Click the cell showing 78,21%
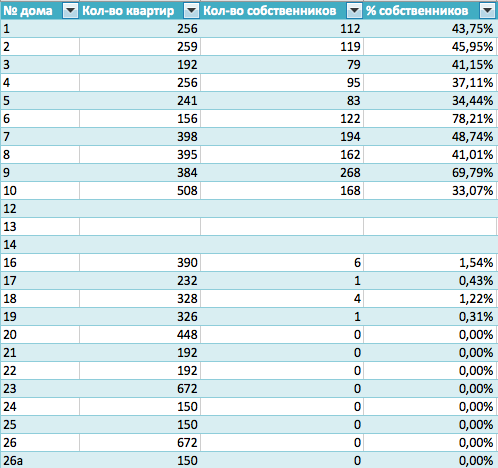Viewport: 498px width, 468px height. pyautogui.click(x=430, y=119)
